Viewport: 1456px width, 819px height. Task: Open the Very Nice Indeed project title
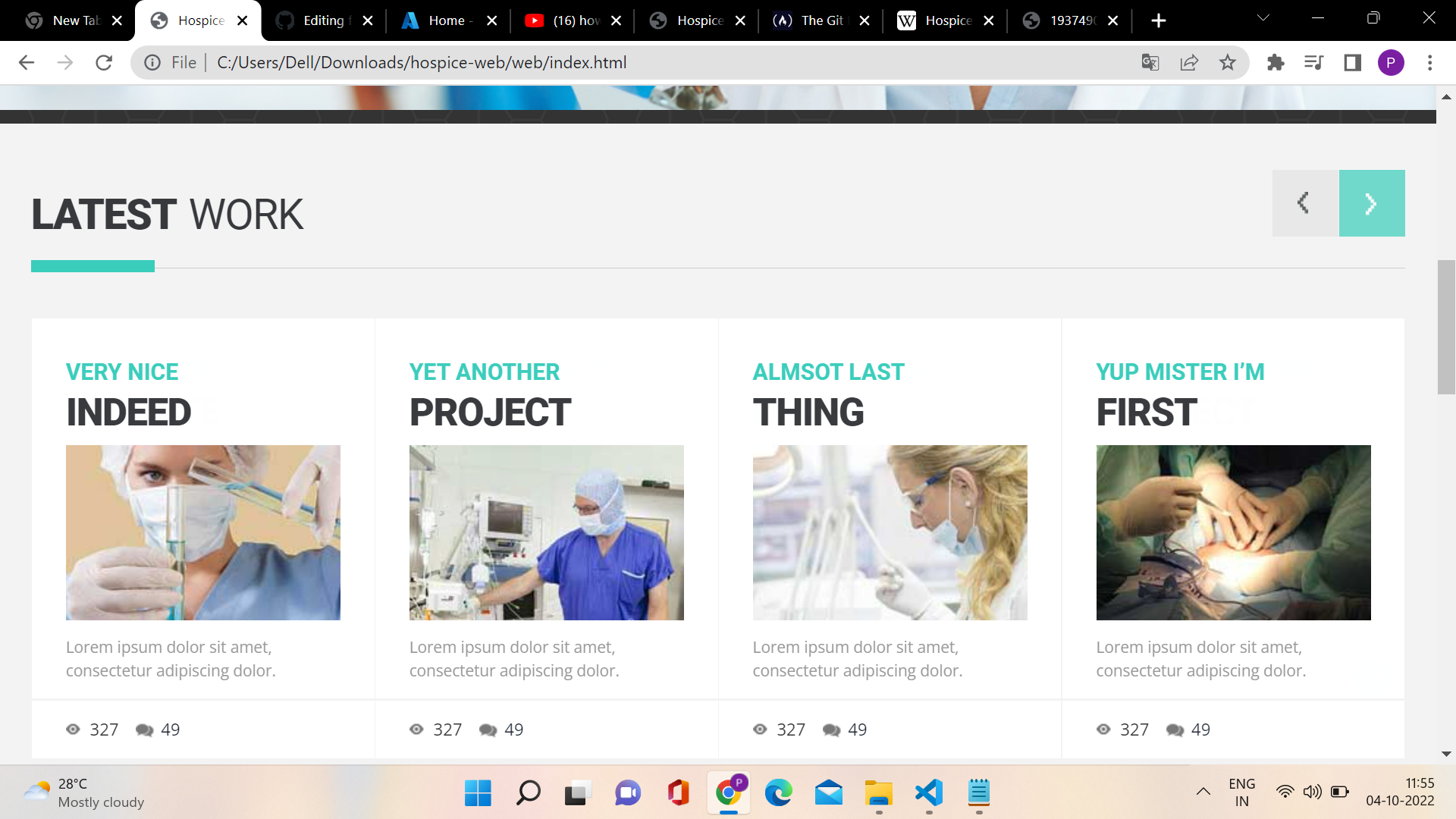128,394
